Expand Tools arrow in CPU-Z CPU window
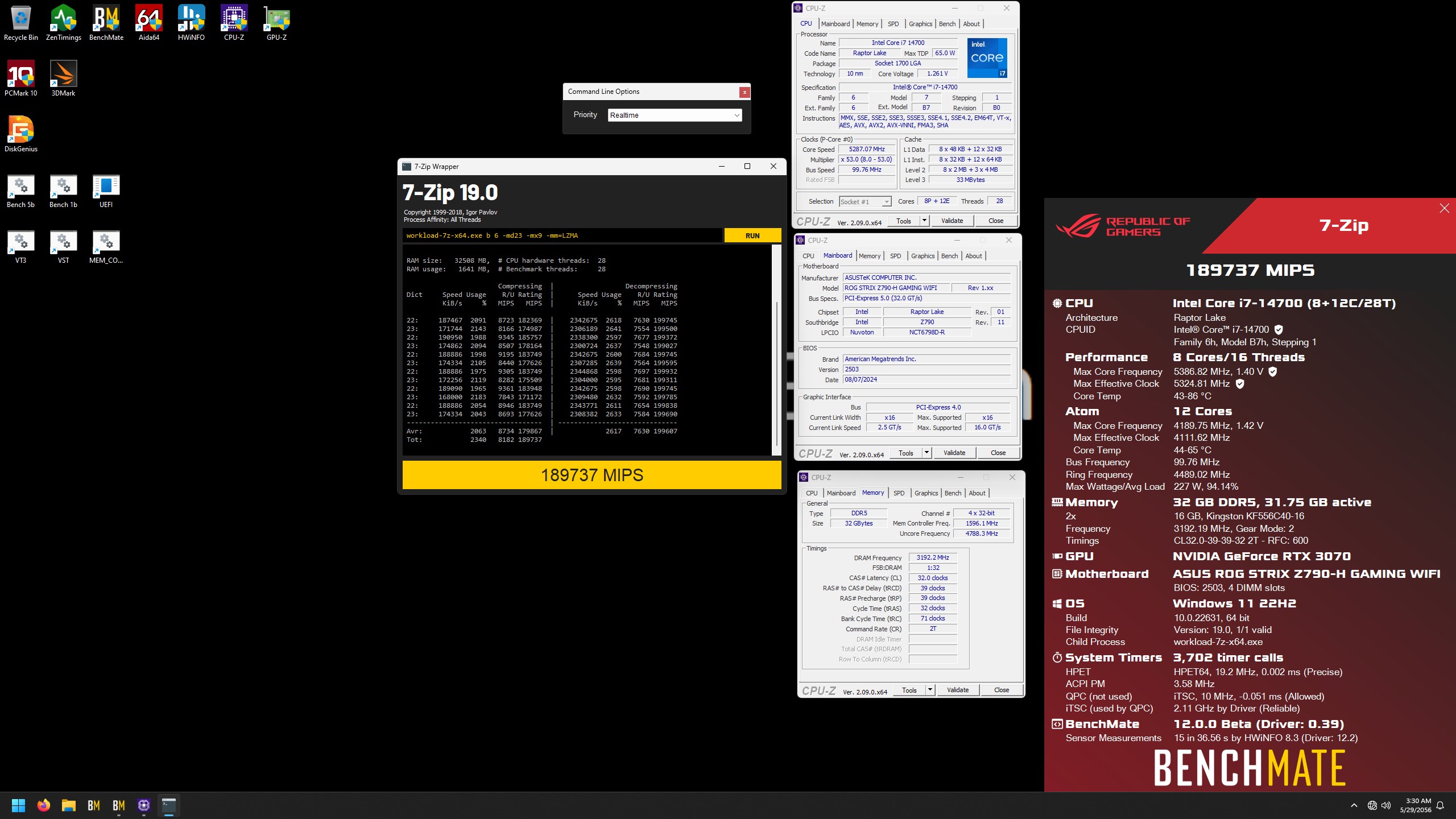This screenshot has width=1456, height=819. (924, 221)
